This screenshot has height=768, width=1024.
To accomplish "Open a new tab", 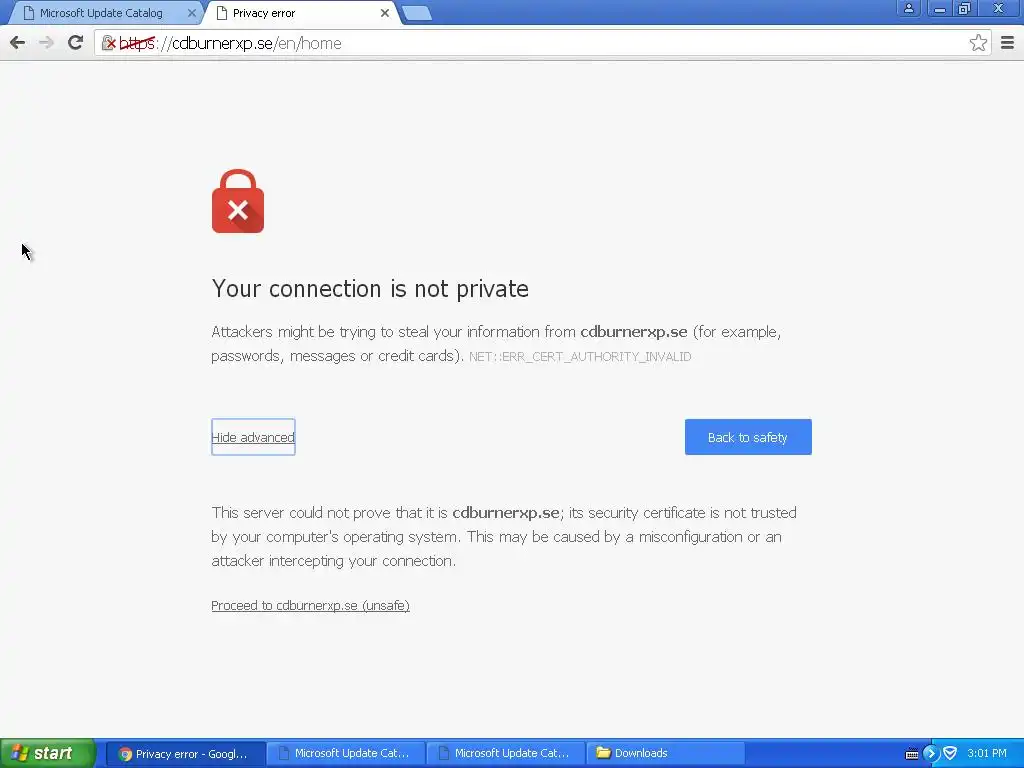I will click(417, 13).
